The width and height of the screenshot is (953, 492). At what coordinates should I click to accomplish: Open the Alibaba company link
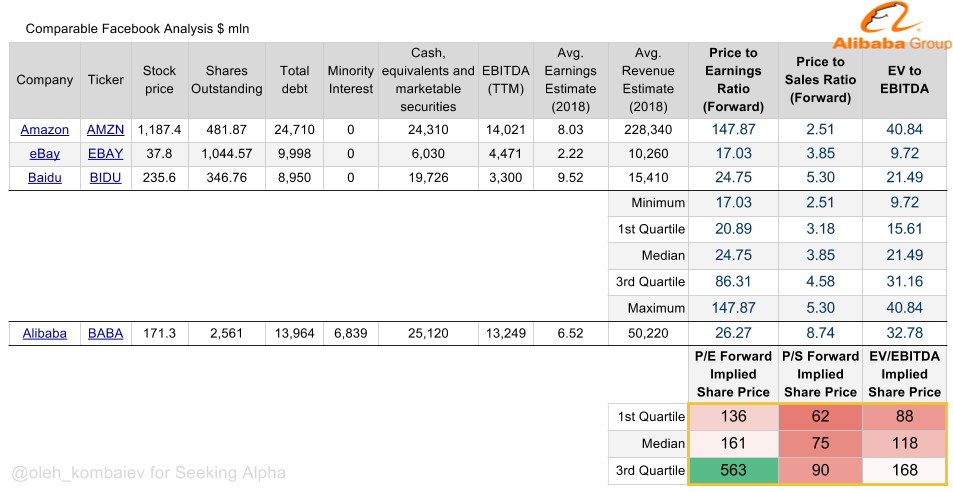pos(44,333)
